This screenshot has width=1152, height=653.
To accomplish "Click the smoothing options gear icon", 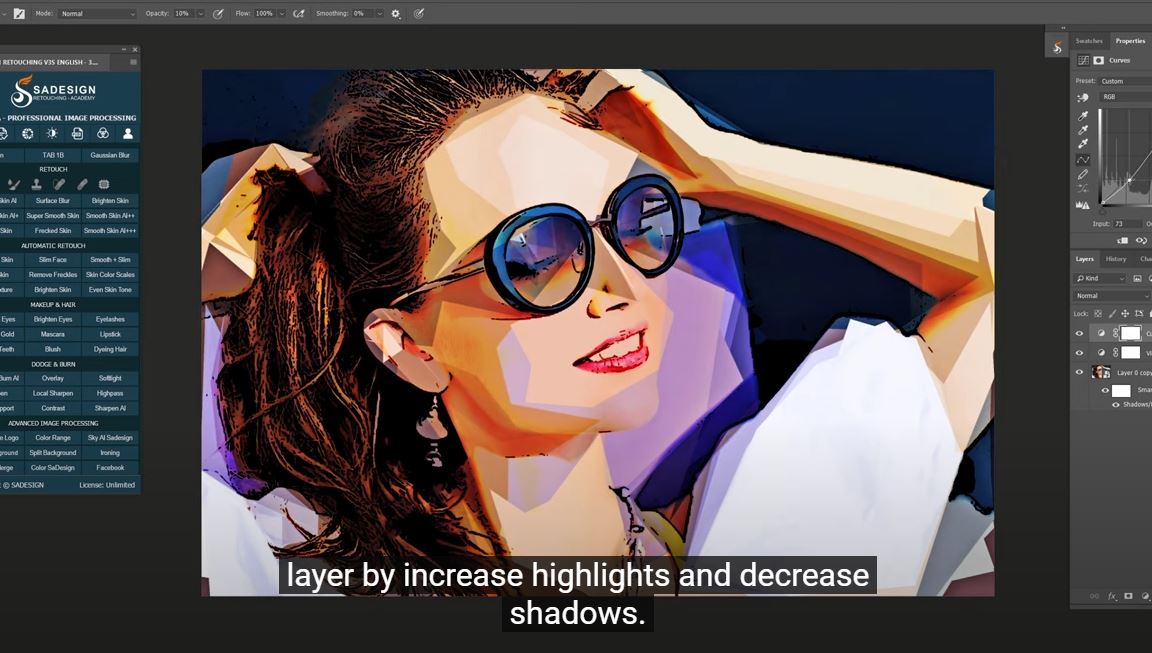I will [x=396, y=14].
